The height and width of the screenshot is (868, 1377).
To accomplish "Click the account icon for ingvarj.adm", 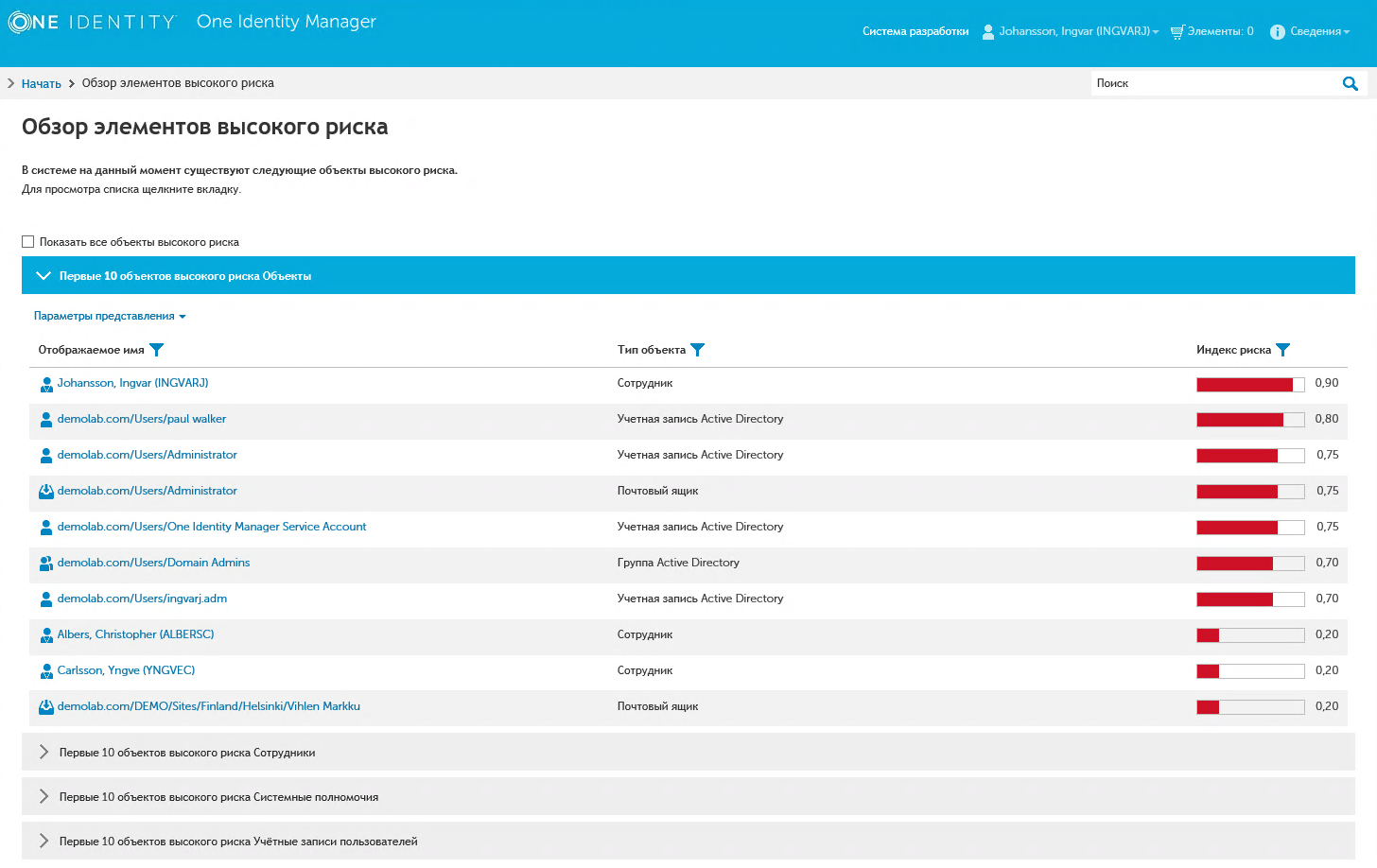I will click(46, 599).
